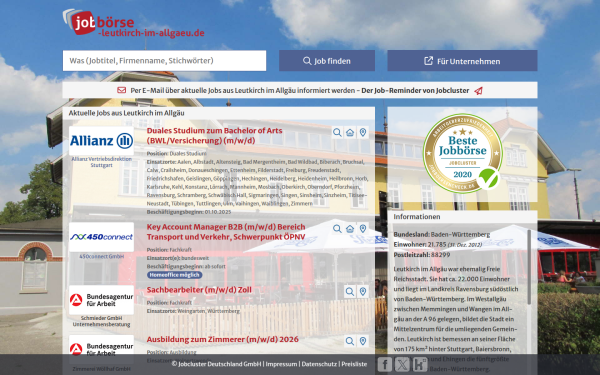Click magnifier icon for Ausbildung zum Zimmerer job
600x375 pixels.
(350, 341)
